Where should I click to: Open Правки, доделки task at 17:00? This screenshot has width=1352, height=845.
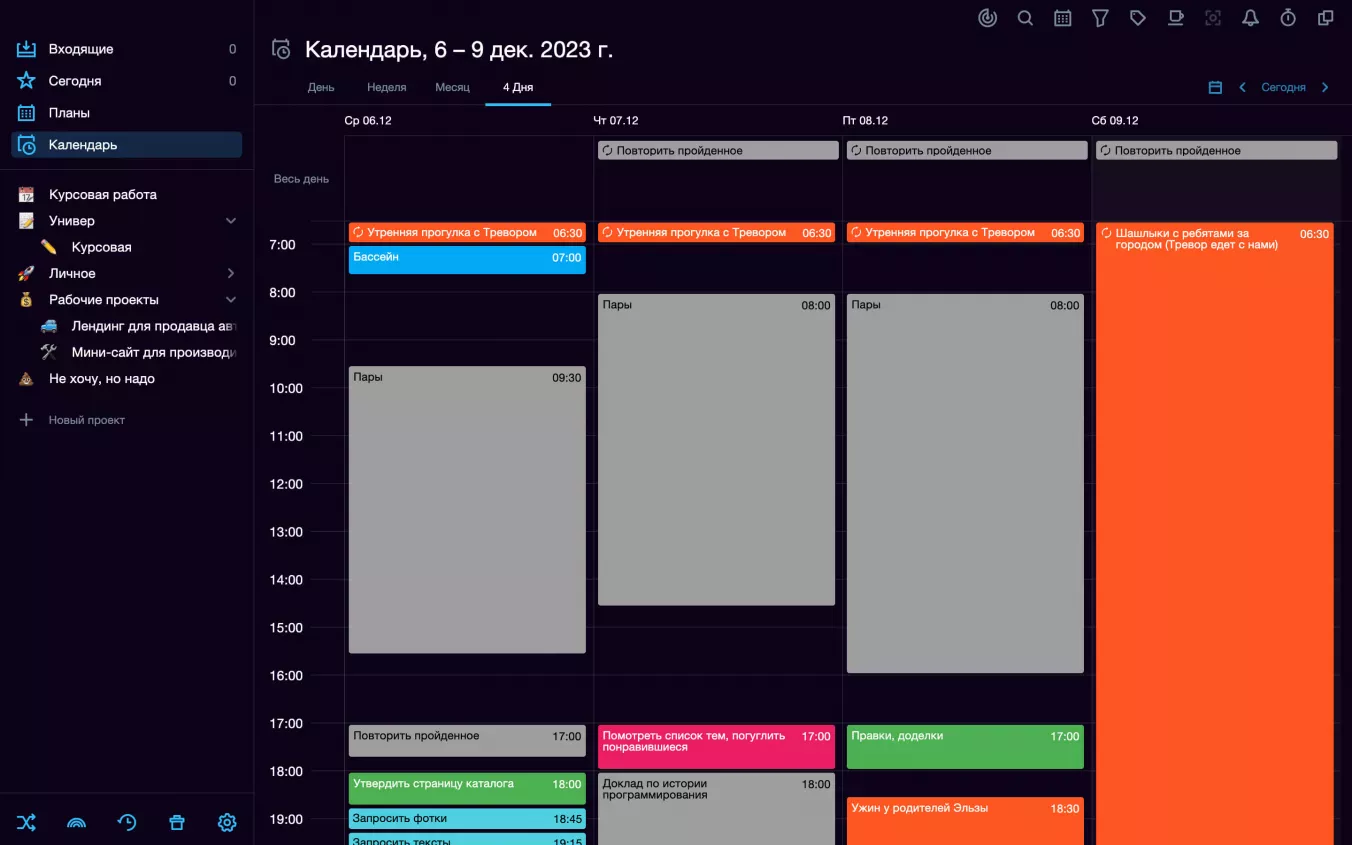(965, 747)
